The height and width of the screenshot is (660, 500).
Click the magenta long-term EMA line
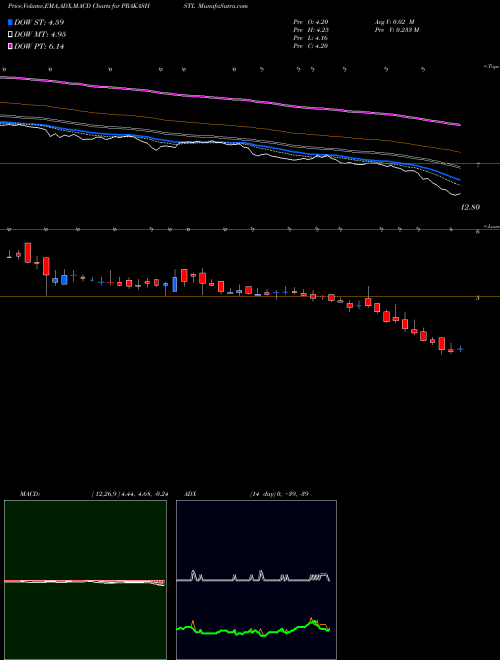tap(236, 99)
